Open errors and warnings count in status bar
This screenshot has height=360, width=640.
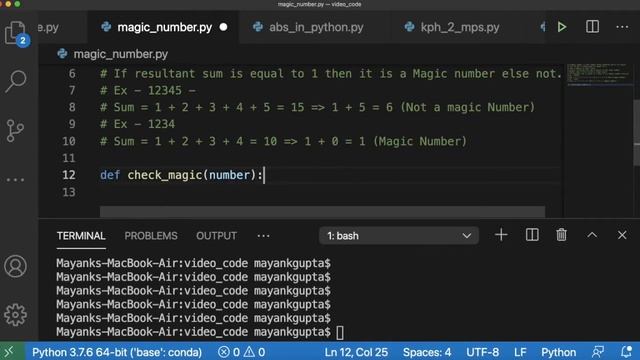coord(242,352)
